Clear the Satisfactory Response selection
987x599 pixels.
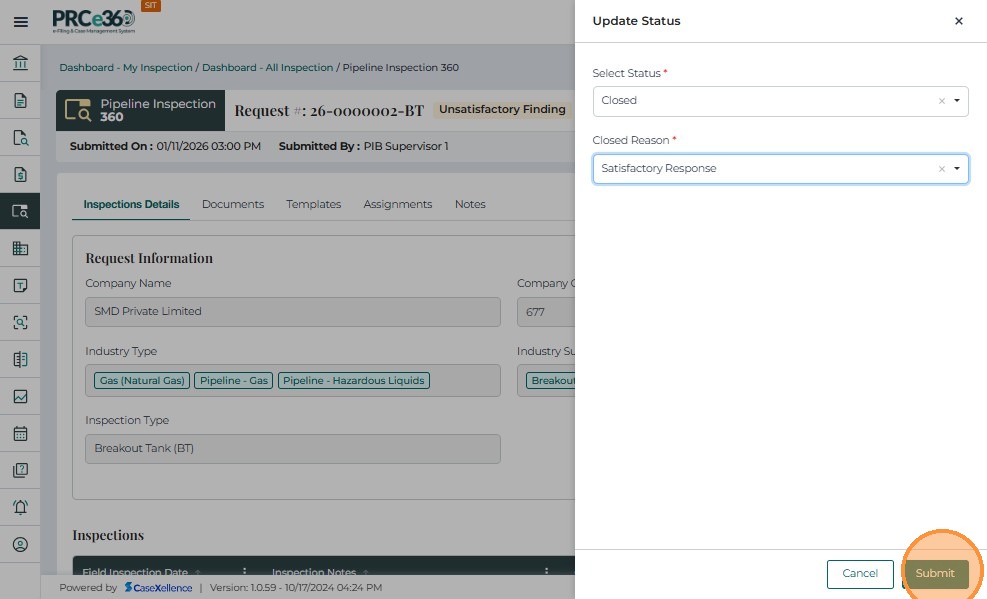point(941,169)
